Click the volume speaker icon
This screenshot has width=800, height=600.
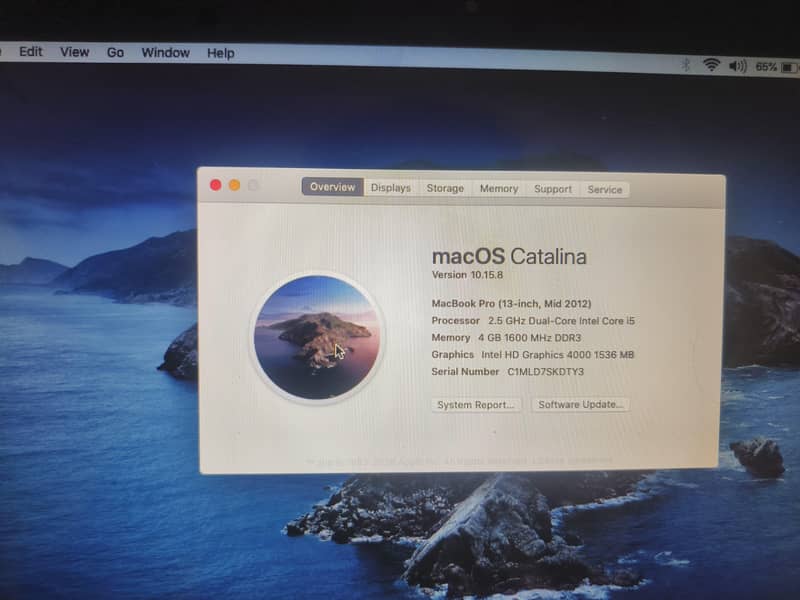point(738,66)
